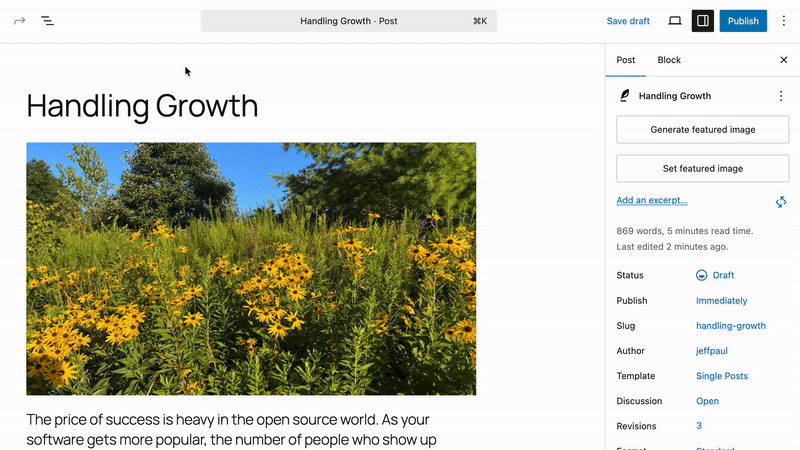Open command palette showing Handling Growth · Post

click(x=348, y=21)
